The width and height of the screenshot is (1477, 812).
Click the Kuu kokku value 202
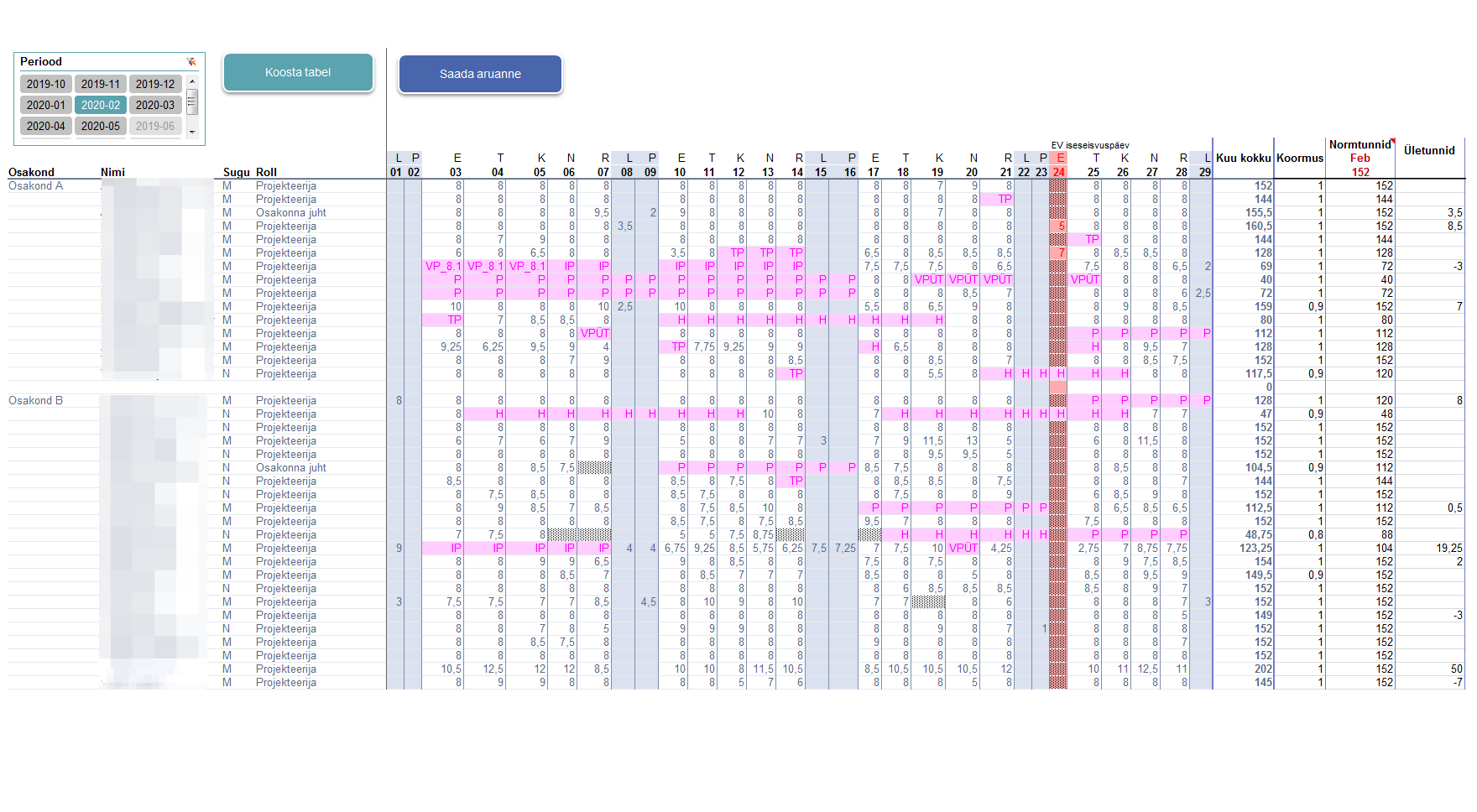click(x=1263, y=669)
